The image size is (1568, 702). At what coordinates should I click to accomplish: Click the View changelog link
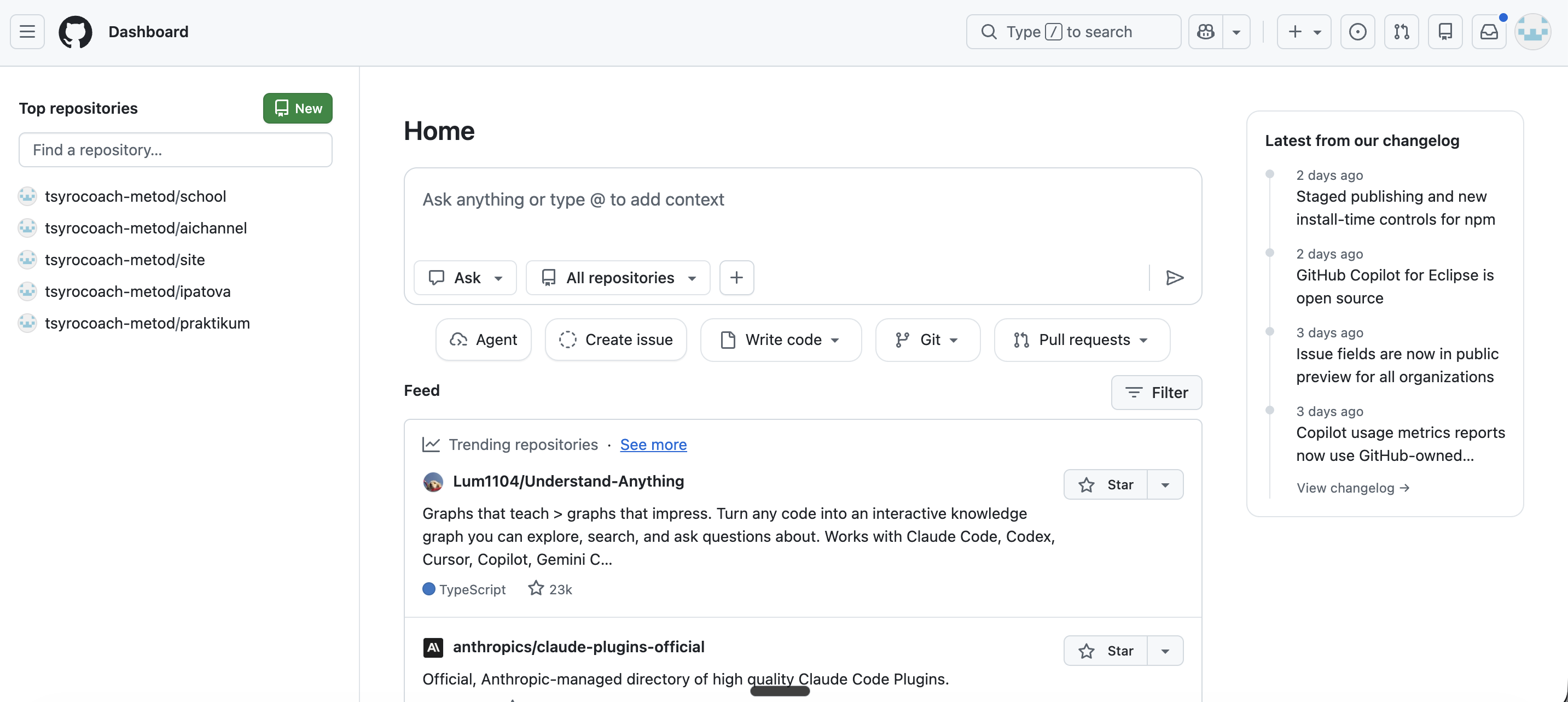1352,487
